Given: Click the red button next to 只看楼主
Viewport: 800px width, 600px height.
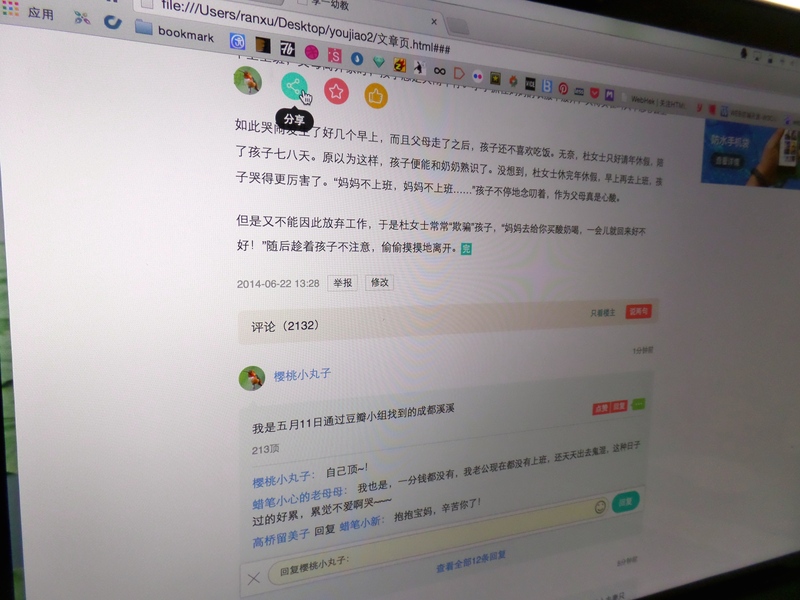Looking at the screenshot, I should click(638, 311).
